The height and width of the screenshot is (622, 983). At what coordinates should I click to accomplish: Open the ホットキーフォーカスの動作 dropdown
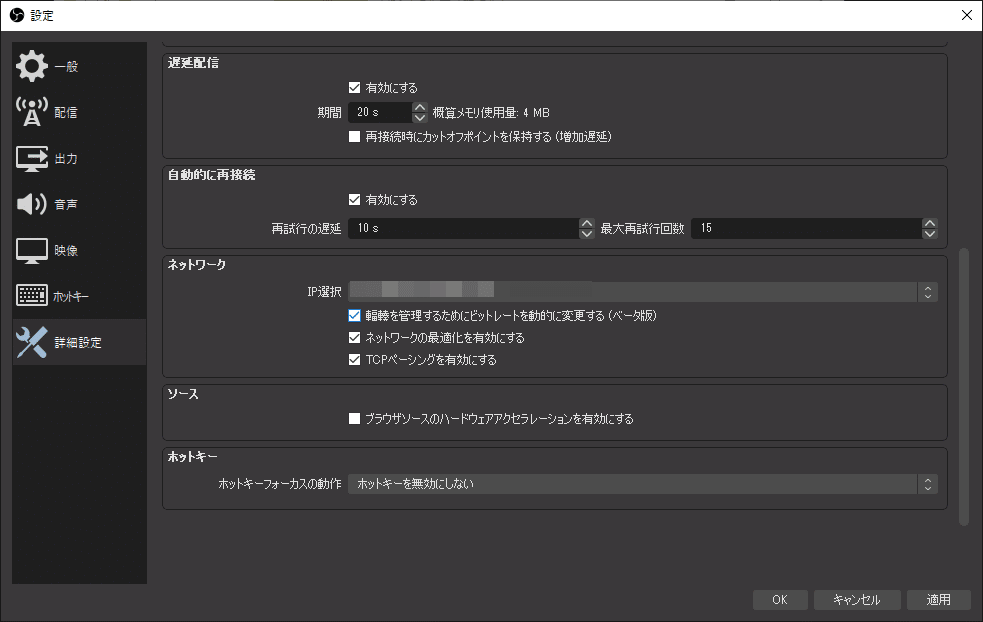point(643,483)
